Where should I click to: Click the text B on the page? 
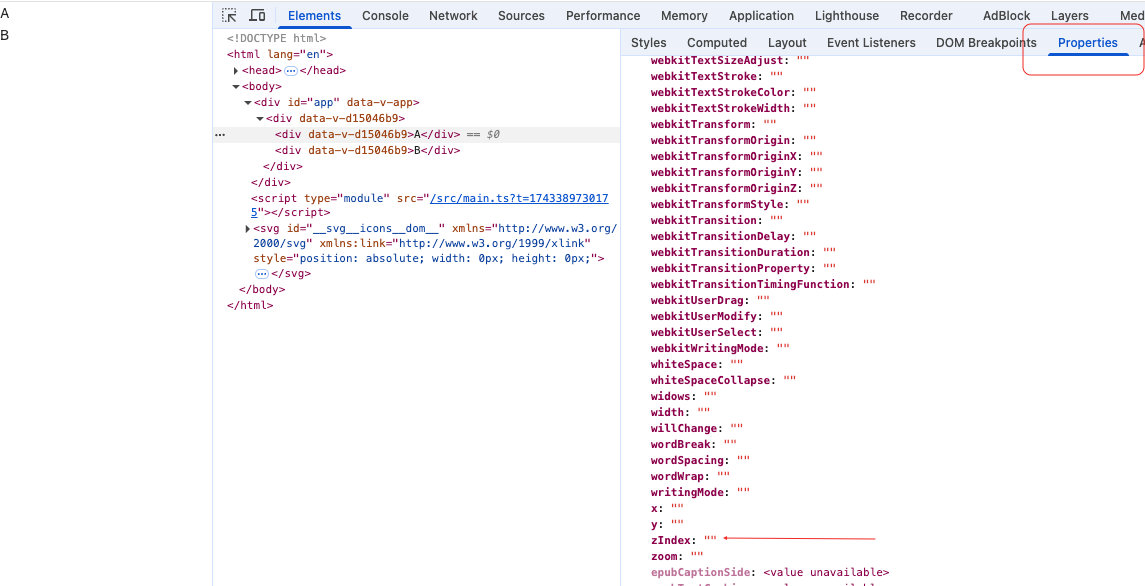pos(4,34)
